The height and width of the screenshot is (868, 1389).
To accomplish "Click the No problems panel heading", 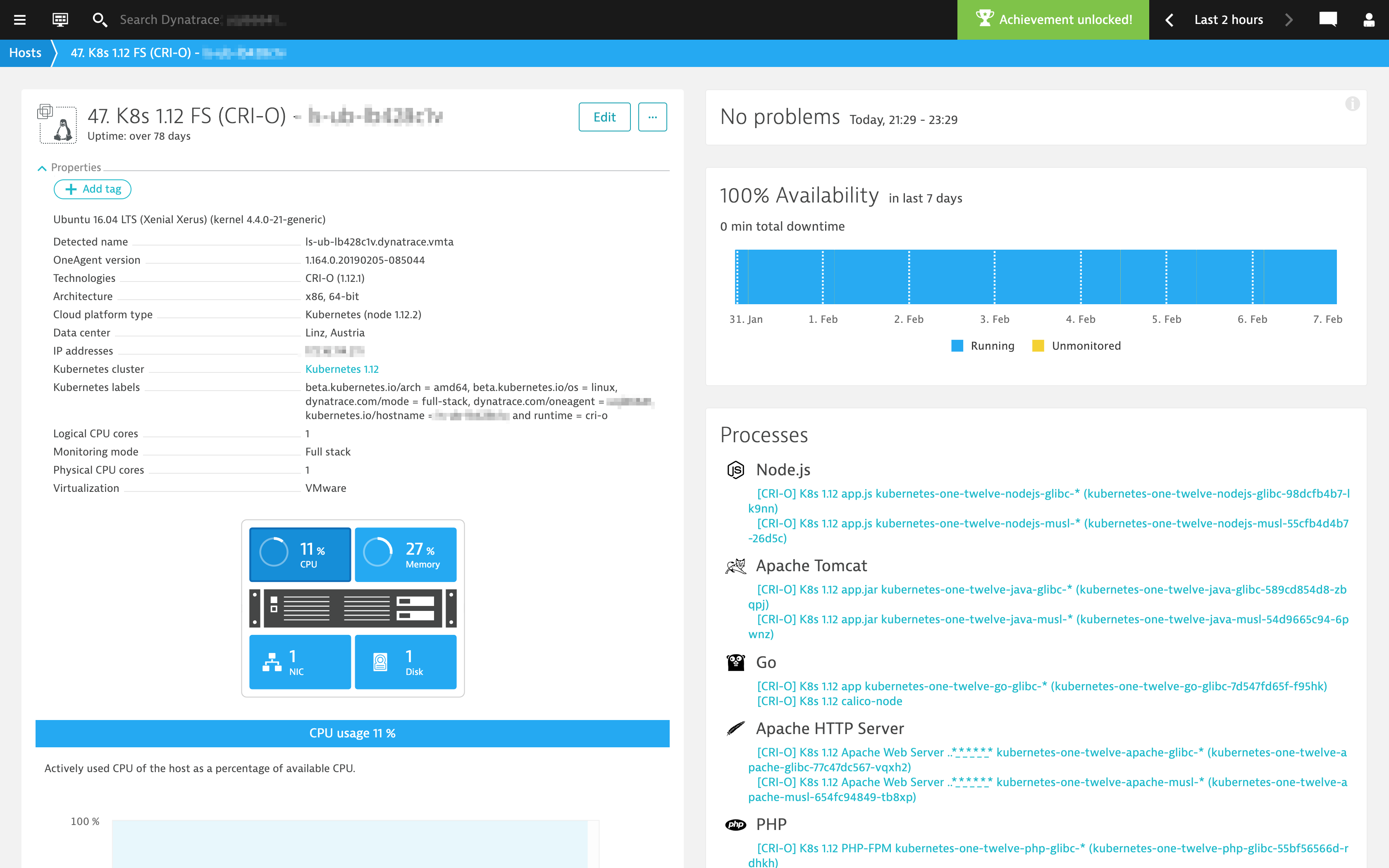I will [x=780, y=117].
